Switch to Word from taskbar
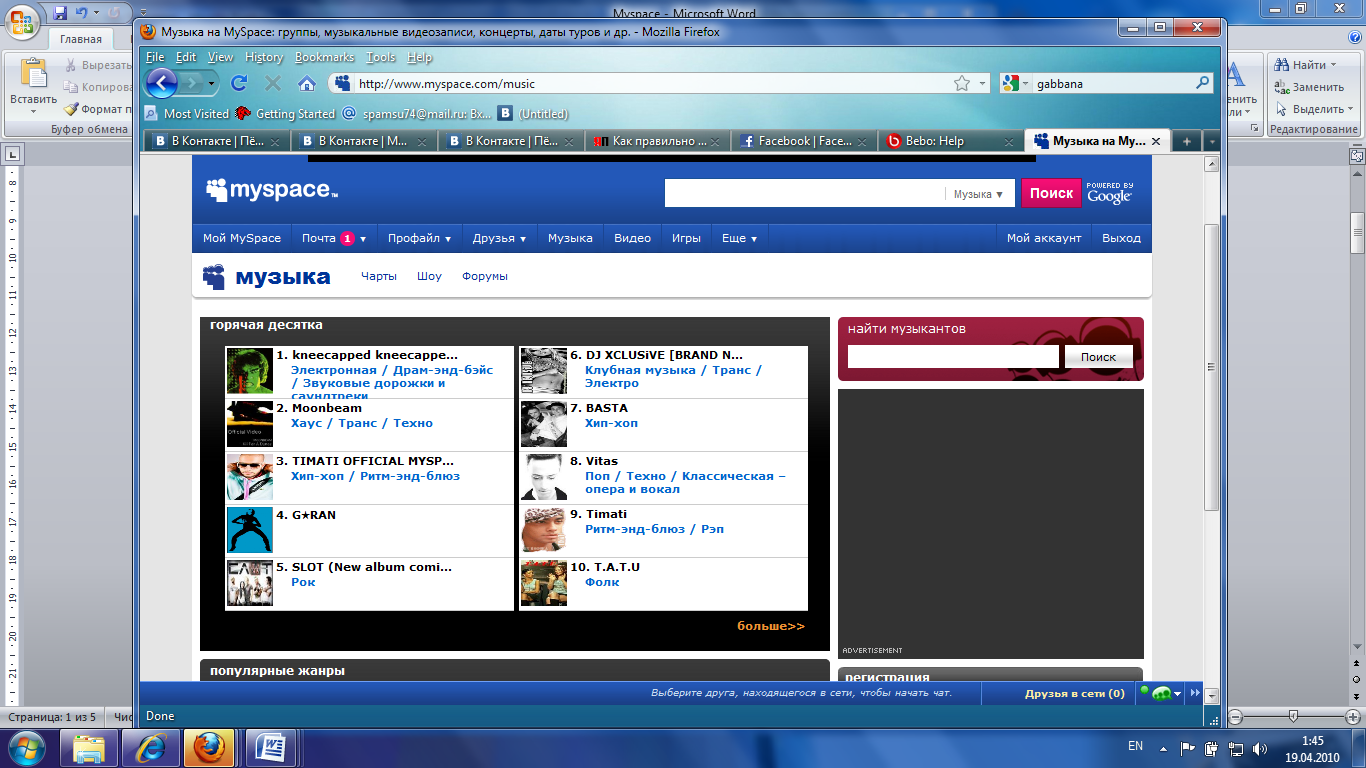The width and height of the screenshot is (1366, 768). tap(269, 747)
